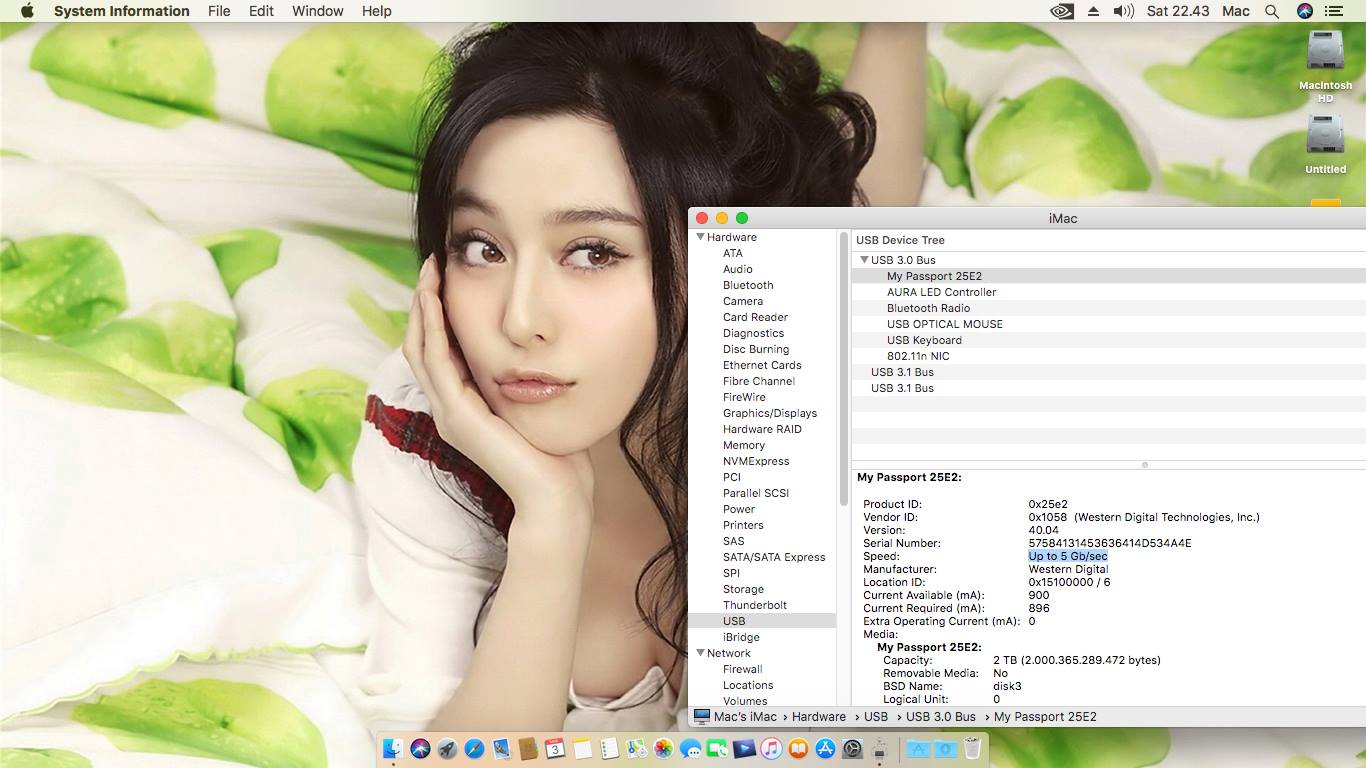Open Calendar icon in the Dock
Viewport: 1366px width, 768px height.
pos(555,748)
